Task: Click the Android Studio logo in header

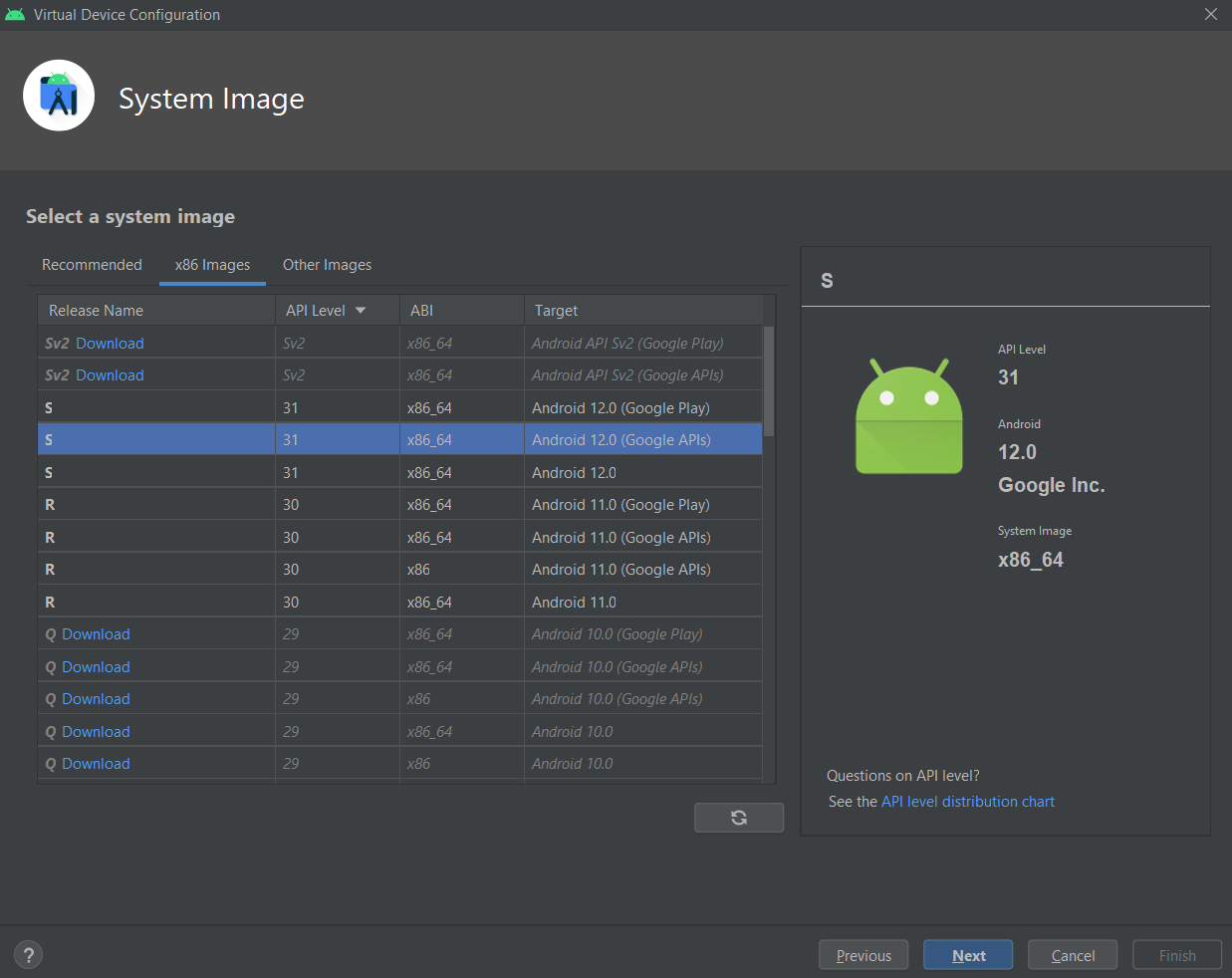Action: click(59, 96)
